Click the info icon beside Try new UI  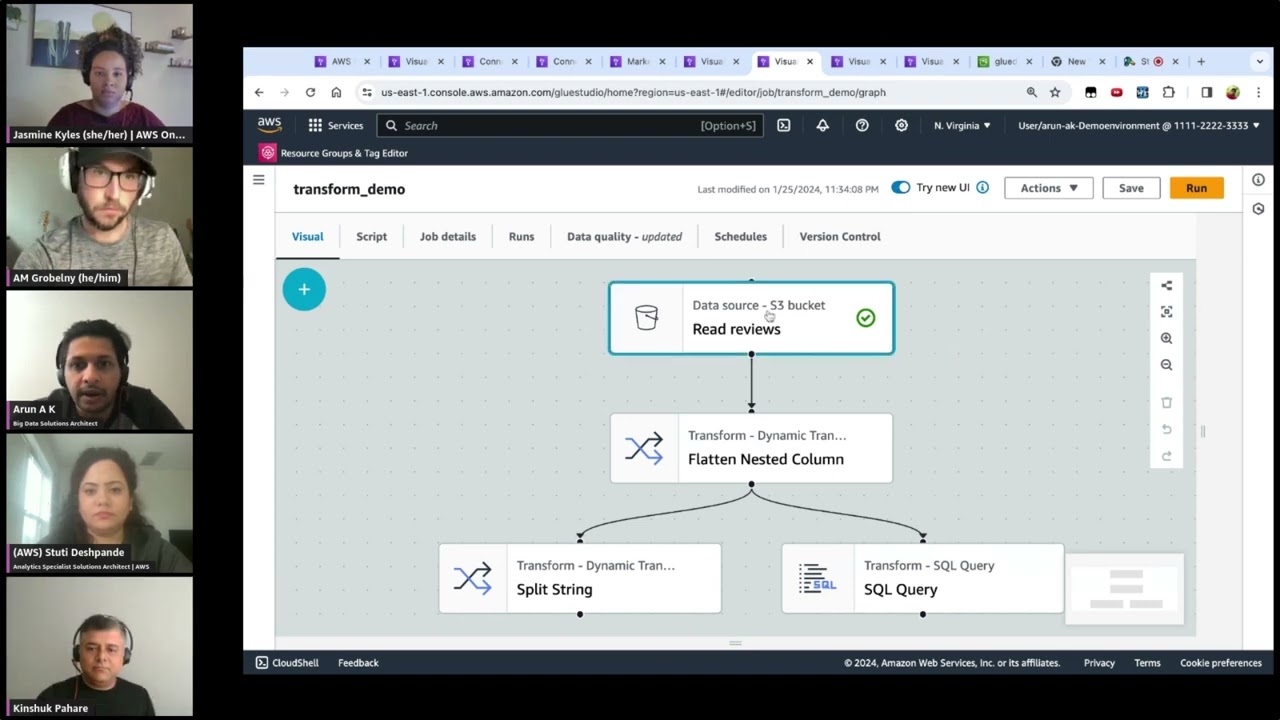pos(982,188)
